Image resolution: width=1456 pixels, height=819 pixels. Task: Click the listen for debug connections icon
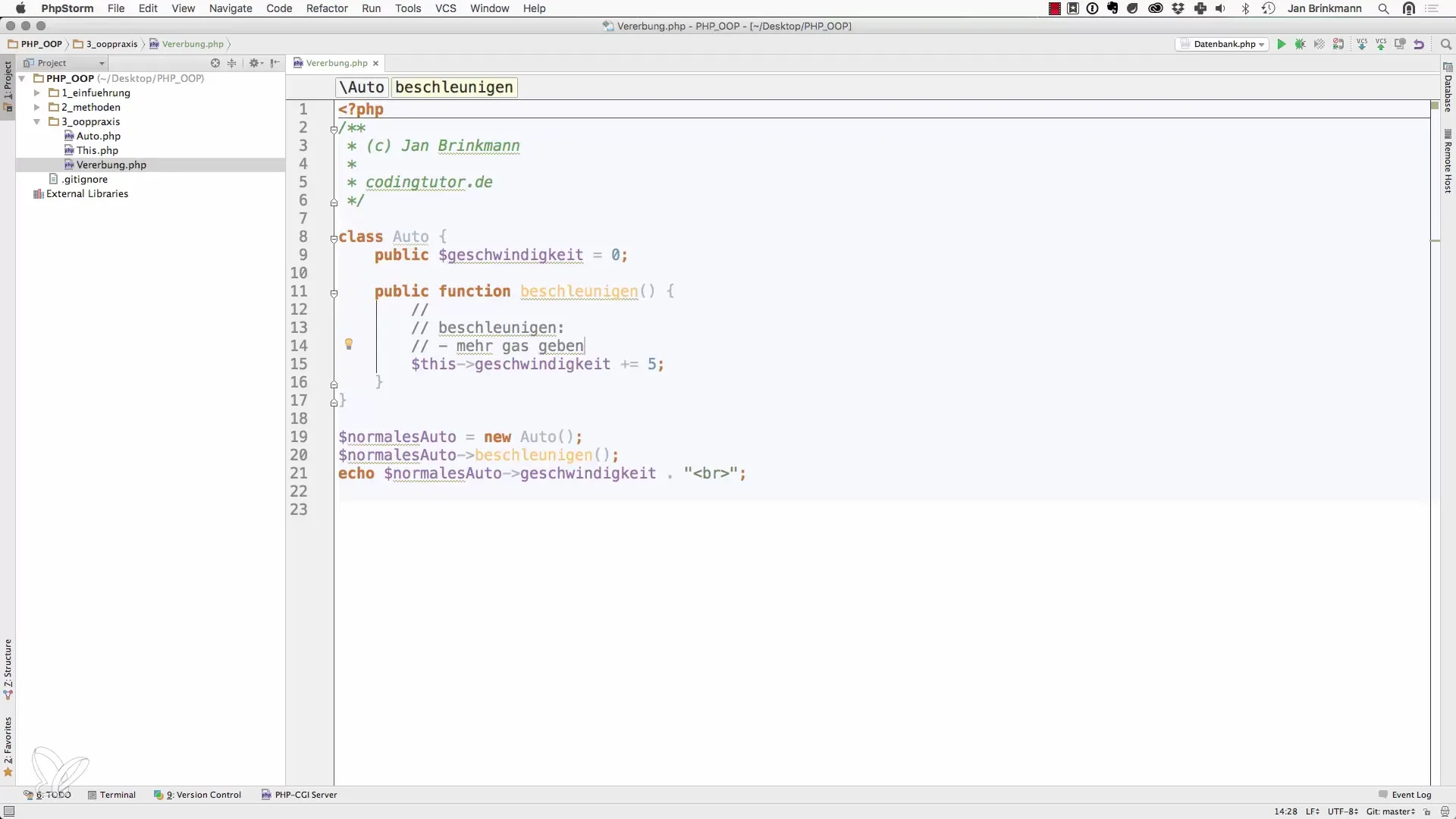click(x=1338, y=44)
